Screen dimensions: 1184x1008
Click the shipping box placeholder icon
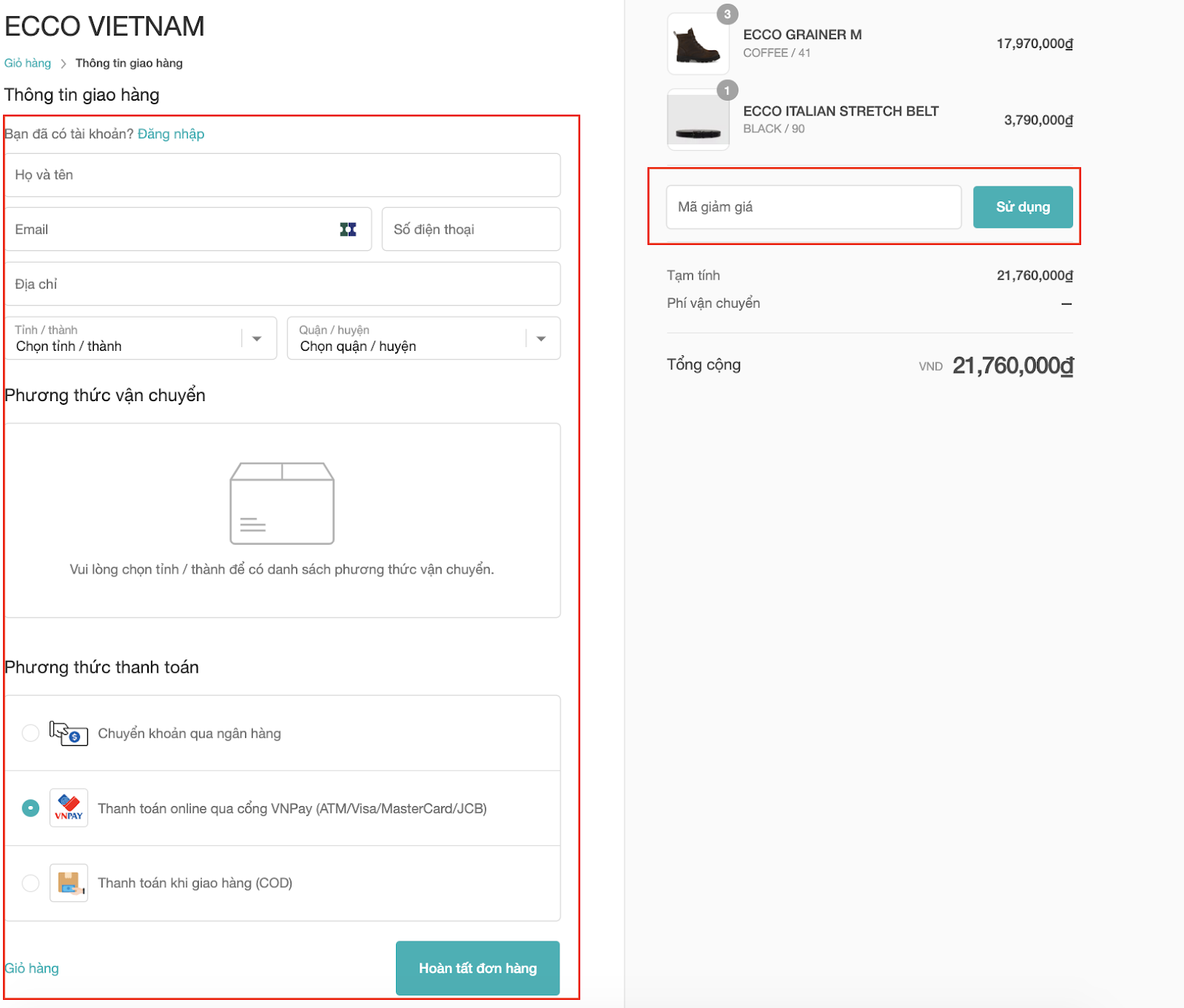282,503
